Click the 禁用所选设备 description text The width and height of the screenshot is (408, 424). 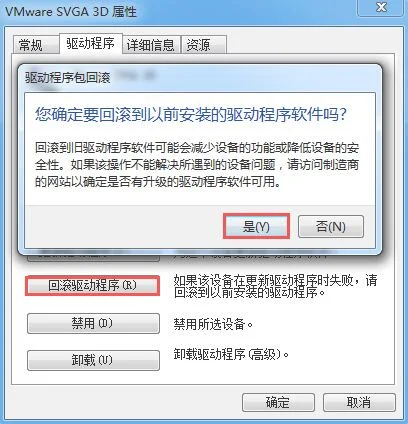pos(213,324)
